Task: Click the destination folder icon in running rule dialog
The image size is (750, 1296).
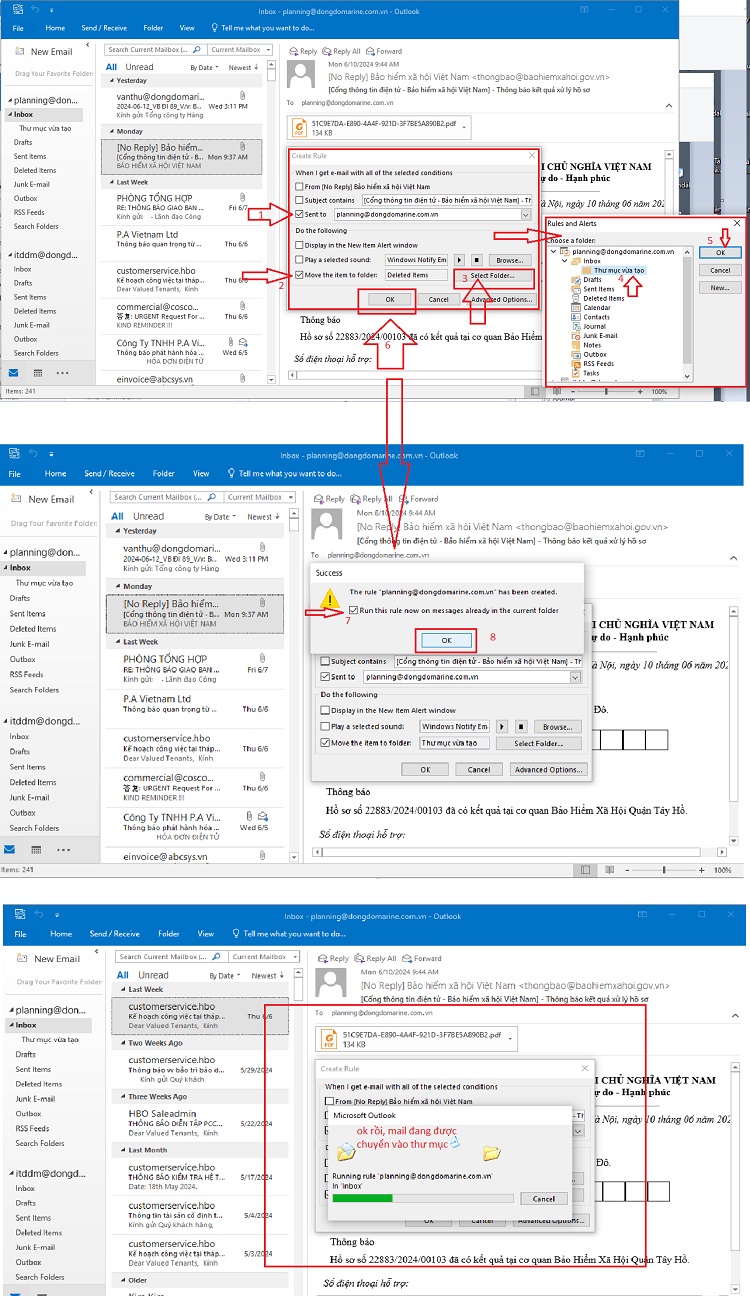Action: pyautogui.click(x=491, y=1153)
